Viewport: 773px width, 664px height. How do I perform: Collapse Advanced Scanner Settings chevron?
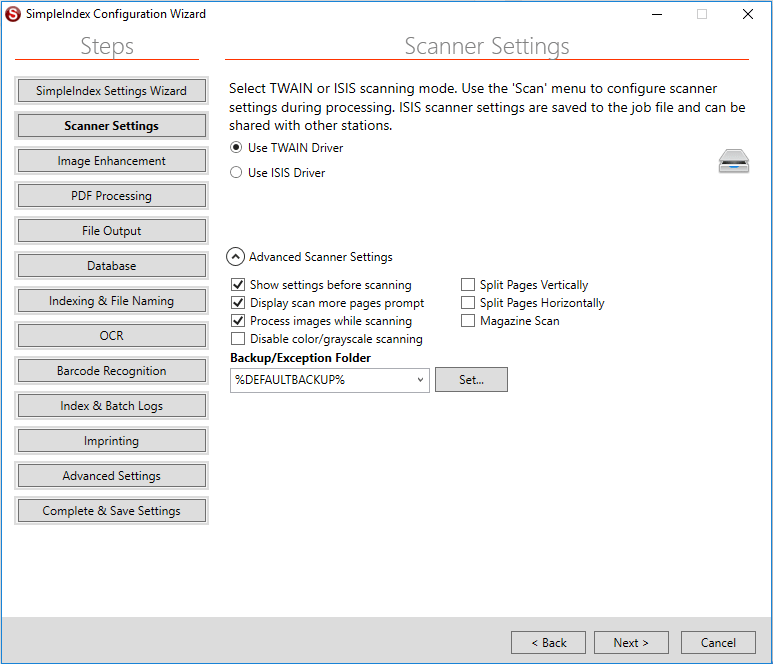235,257
